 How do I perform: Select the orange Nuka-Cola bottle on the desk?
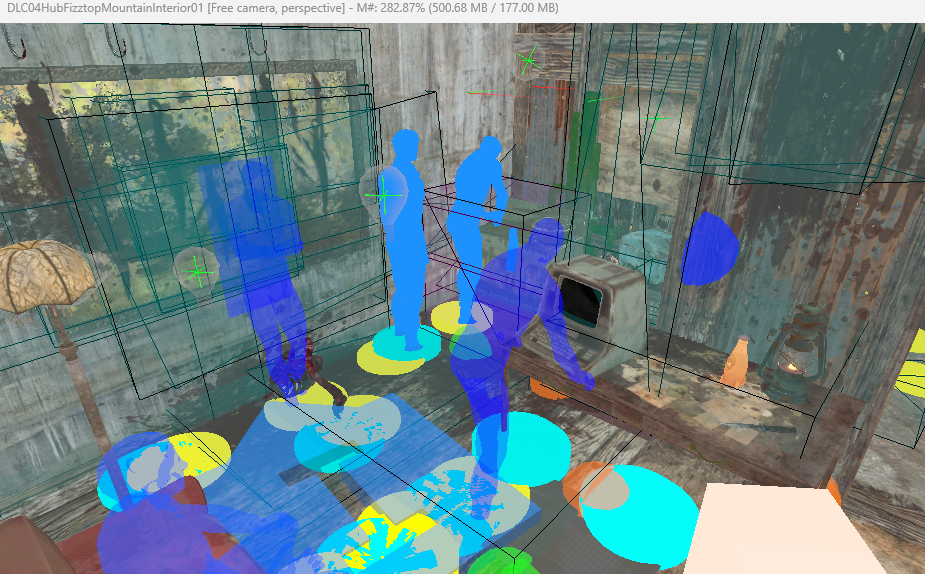click(736, 361)
